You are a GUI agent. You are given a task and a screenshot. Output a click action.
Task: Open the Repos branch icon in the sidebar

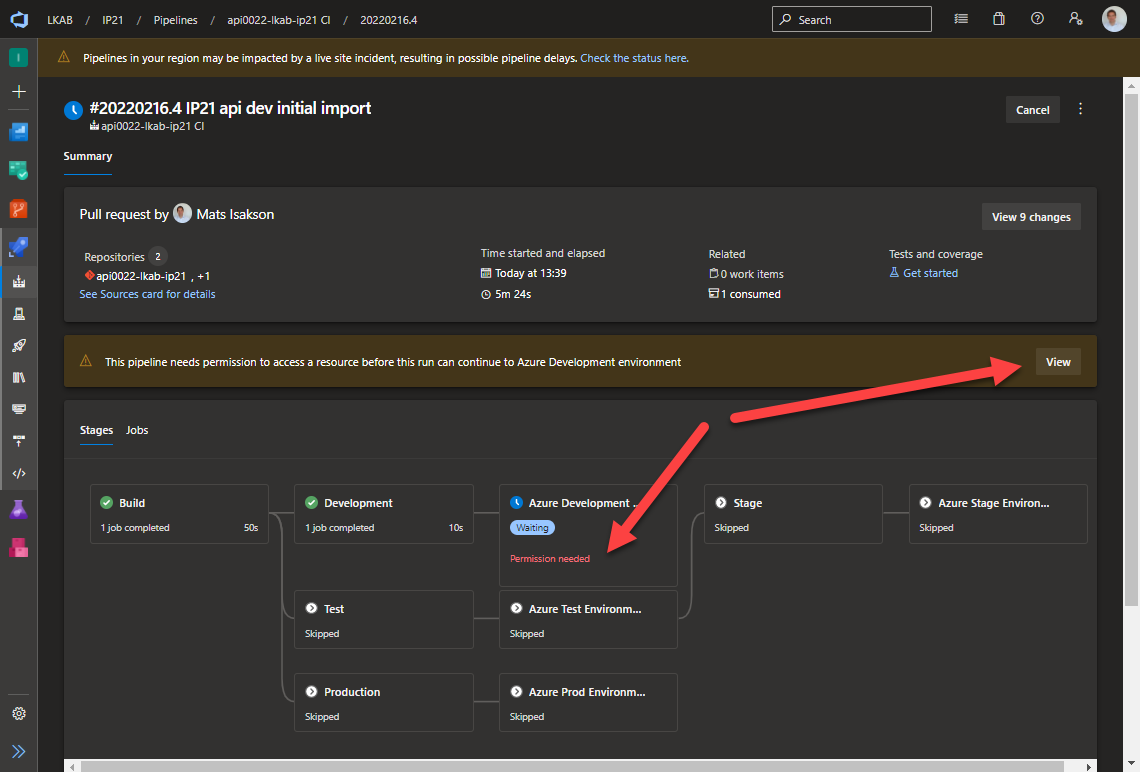point(18,209)
